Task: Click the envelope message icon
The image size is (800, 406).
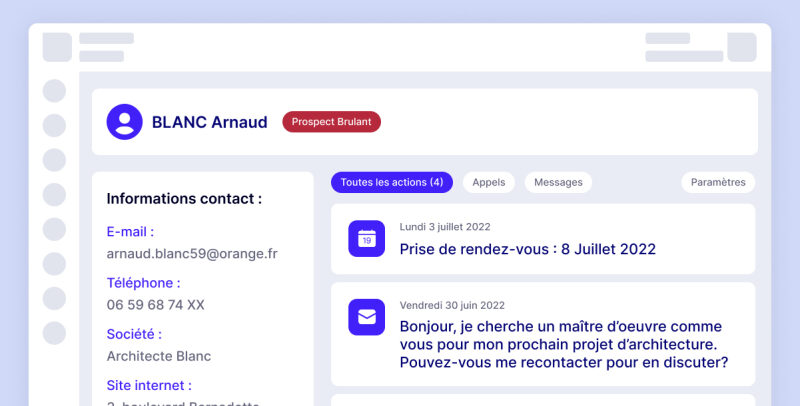Action: coord(366,317)
